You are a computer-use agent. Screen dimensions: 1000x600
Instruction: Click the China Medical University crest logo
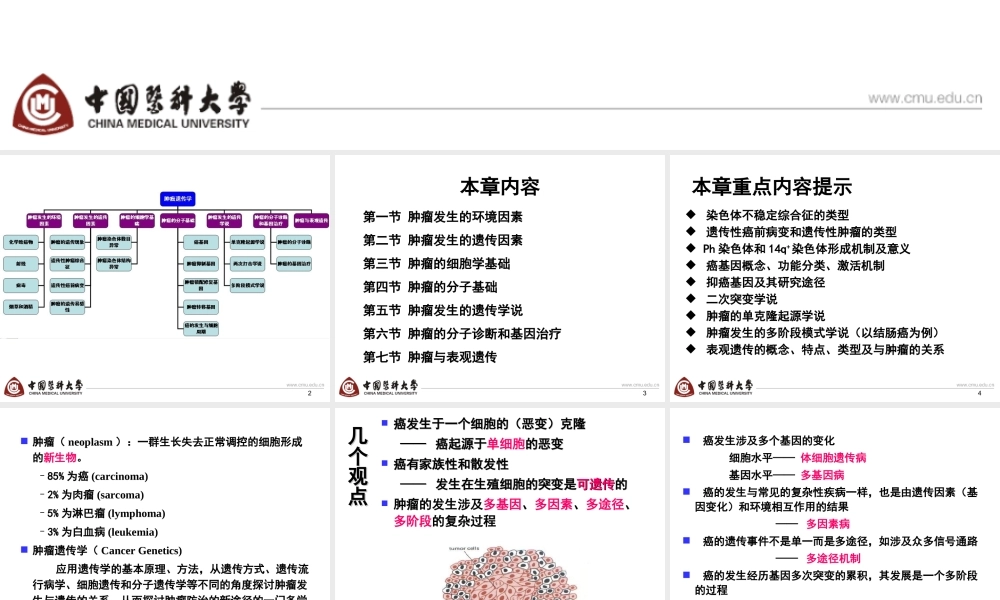click(43, 104)
